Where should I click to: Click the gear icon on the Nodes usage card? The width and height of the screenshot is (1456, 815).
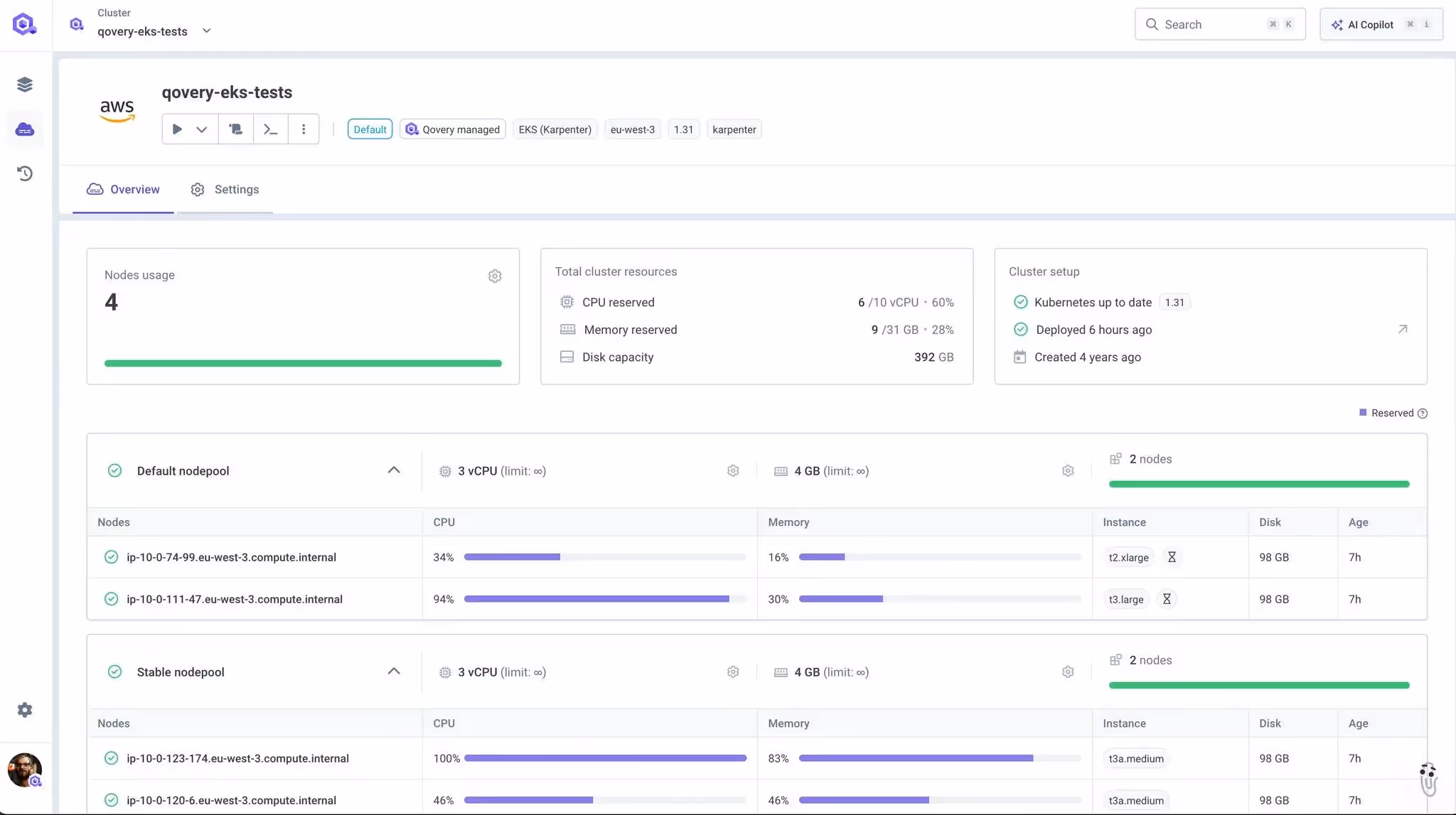click(495, 276)
